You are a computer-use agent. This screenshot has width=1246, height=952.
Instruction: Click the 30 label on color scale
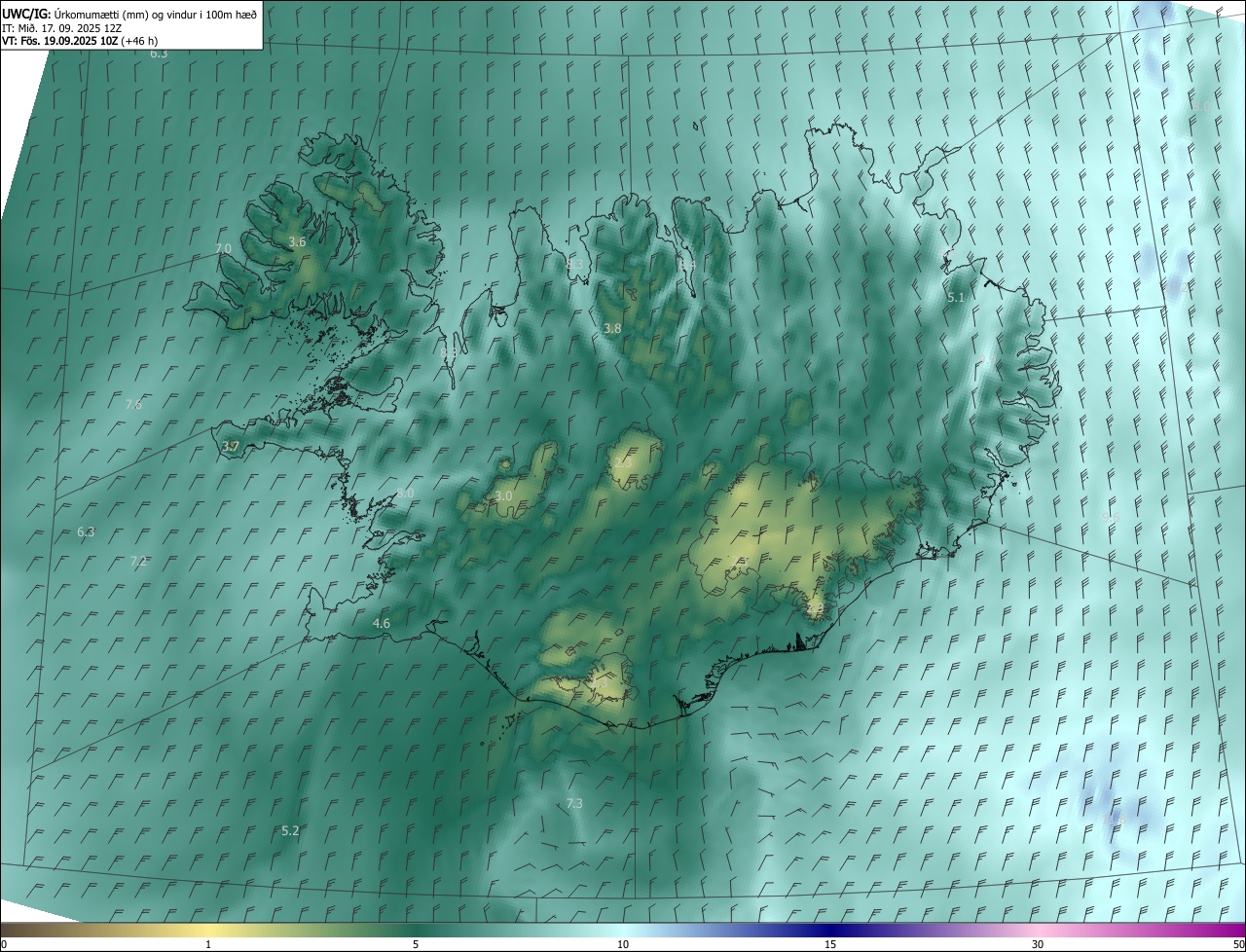(1038, 944)
